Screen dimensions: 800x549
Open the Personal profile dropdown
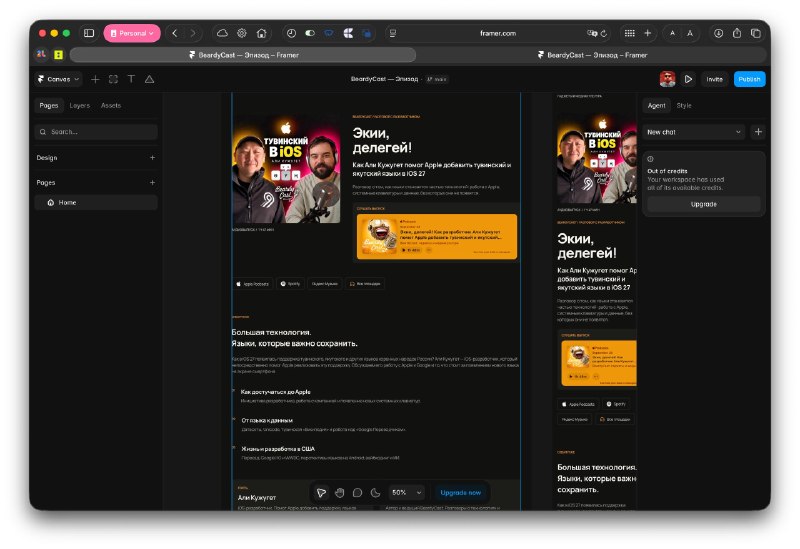click(x=132, y=33)
